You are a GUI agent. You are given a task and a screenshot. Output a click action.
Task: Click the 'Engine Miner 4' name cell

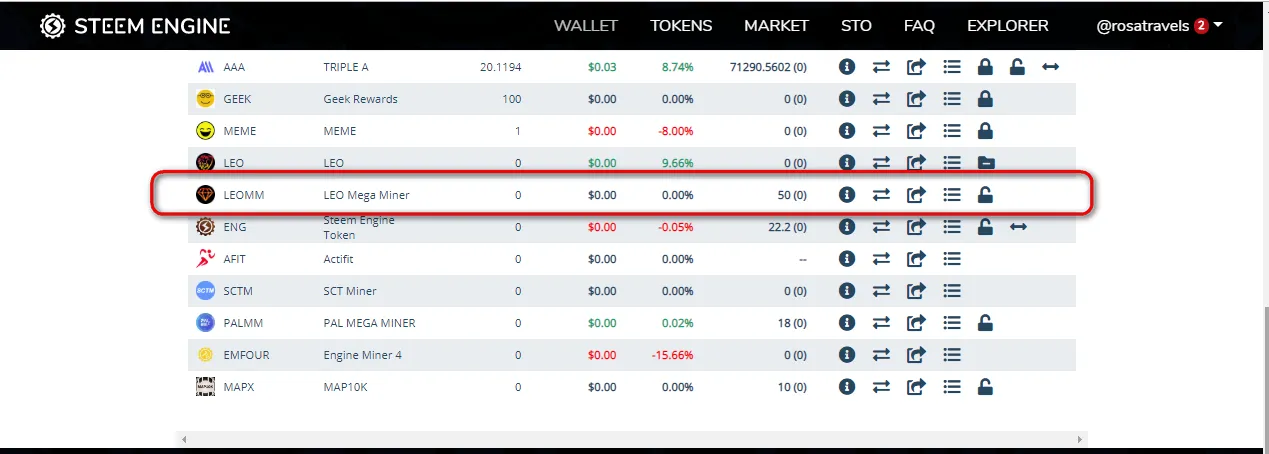(363, 355)
